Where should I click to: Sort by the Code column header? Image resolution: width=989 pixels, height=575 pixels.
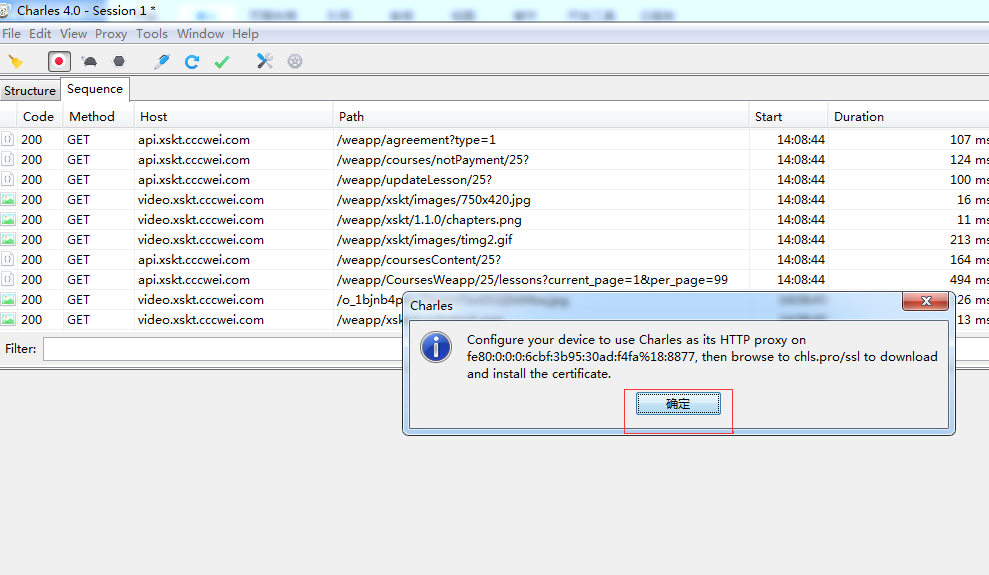coord(38,117)
